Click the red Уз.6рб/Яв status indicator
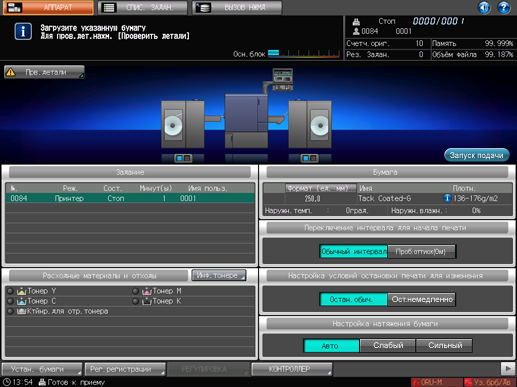The height and width of the screenshot is (387, 517). (x=489, y=382)
